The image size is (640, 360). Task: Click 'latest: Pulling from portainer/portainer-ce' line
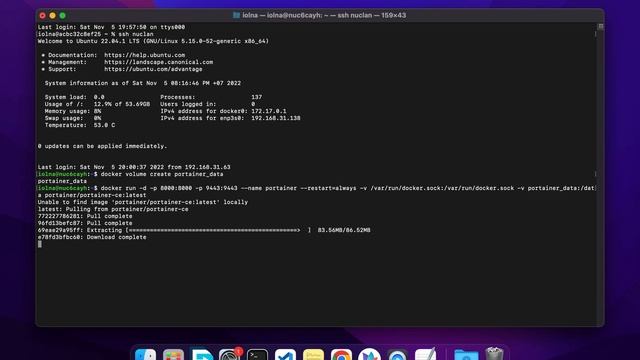pyautogui.click(x=113, y=209)
